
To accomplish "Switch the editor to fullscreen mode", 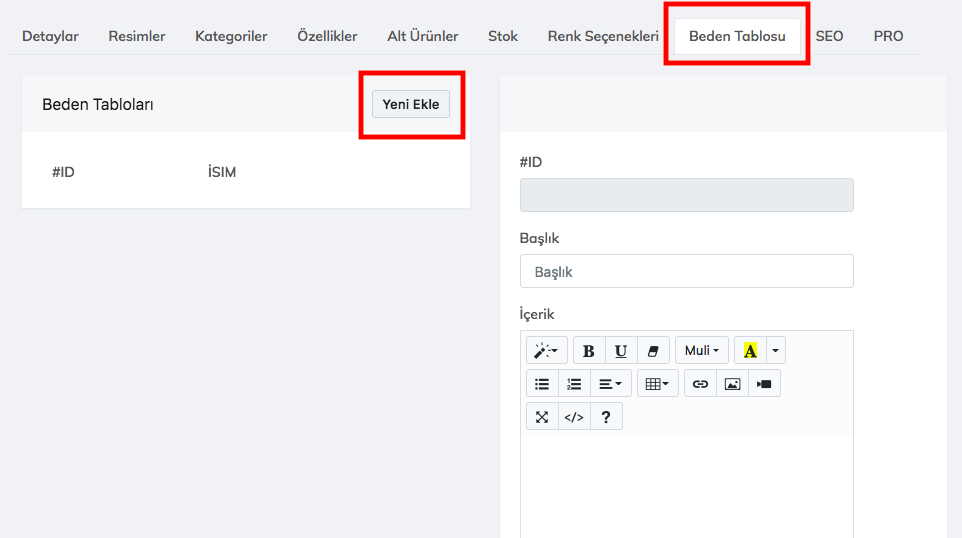I will tap(542, 417).
